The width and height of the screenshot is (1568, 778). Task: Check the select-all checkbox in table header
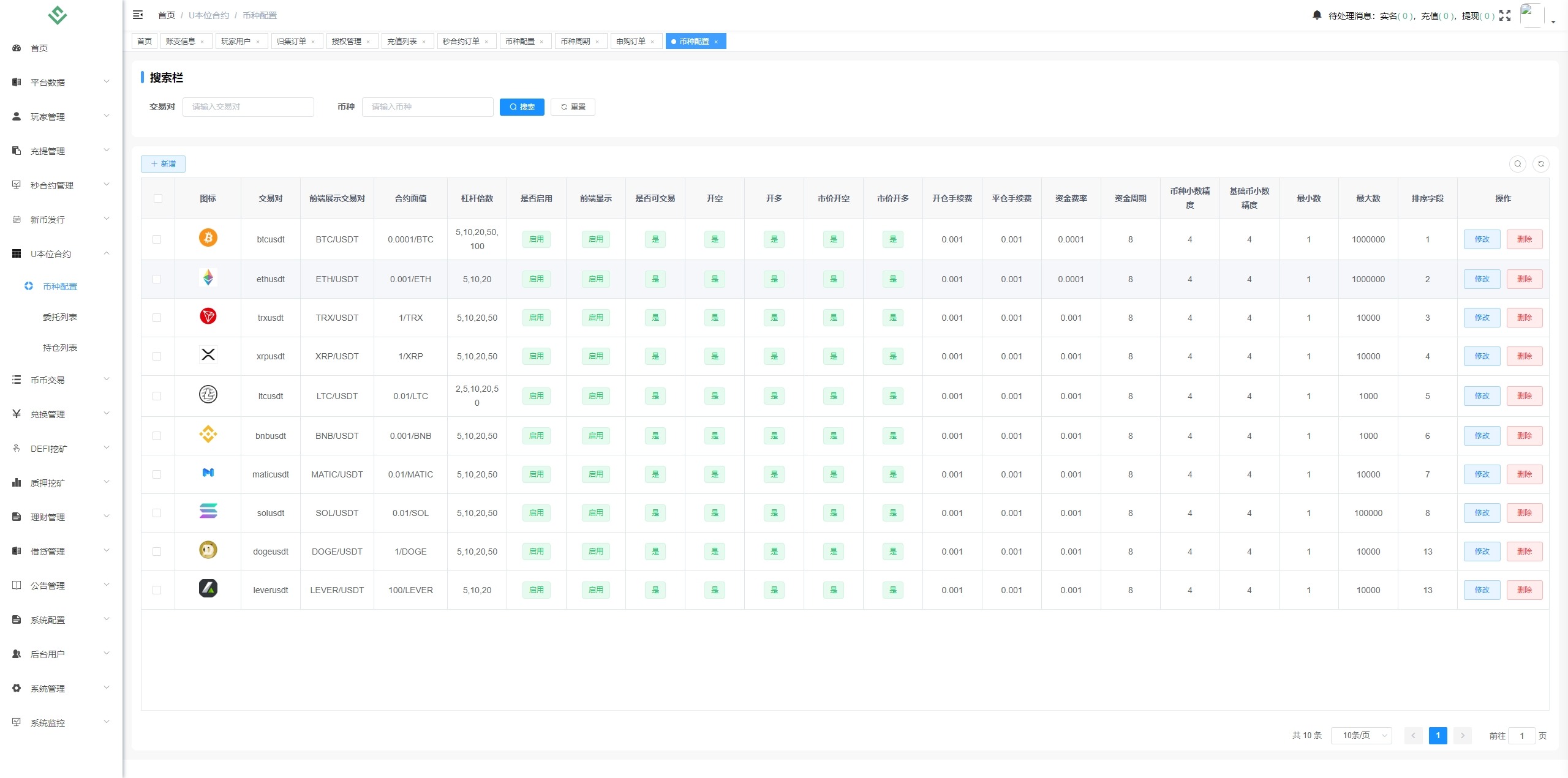point(158,198)
